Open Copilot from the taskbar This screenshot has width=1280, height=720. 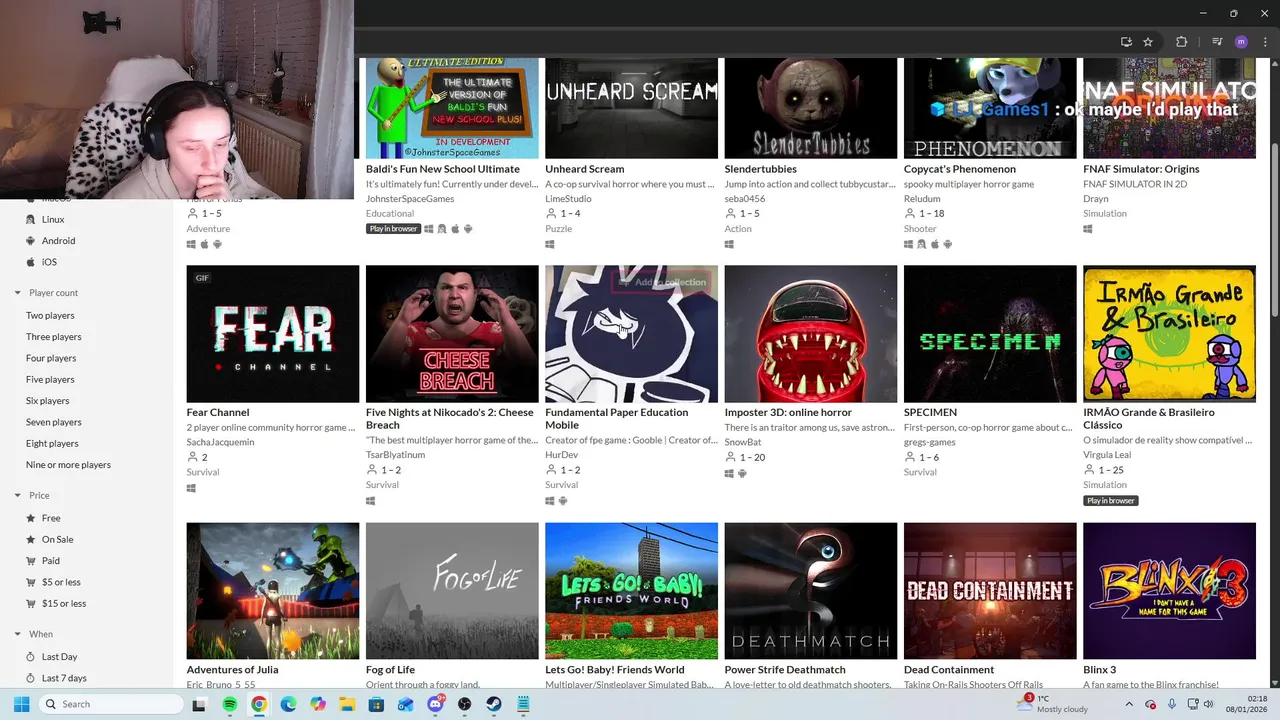coord(318,704)
